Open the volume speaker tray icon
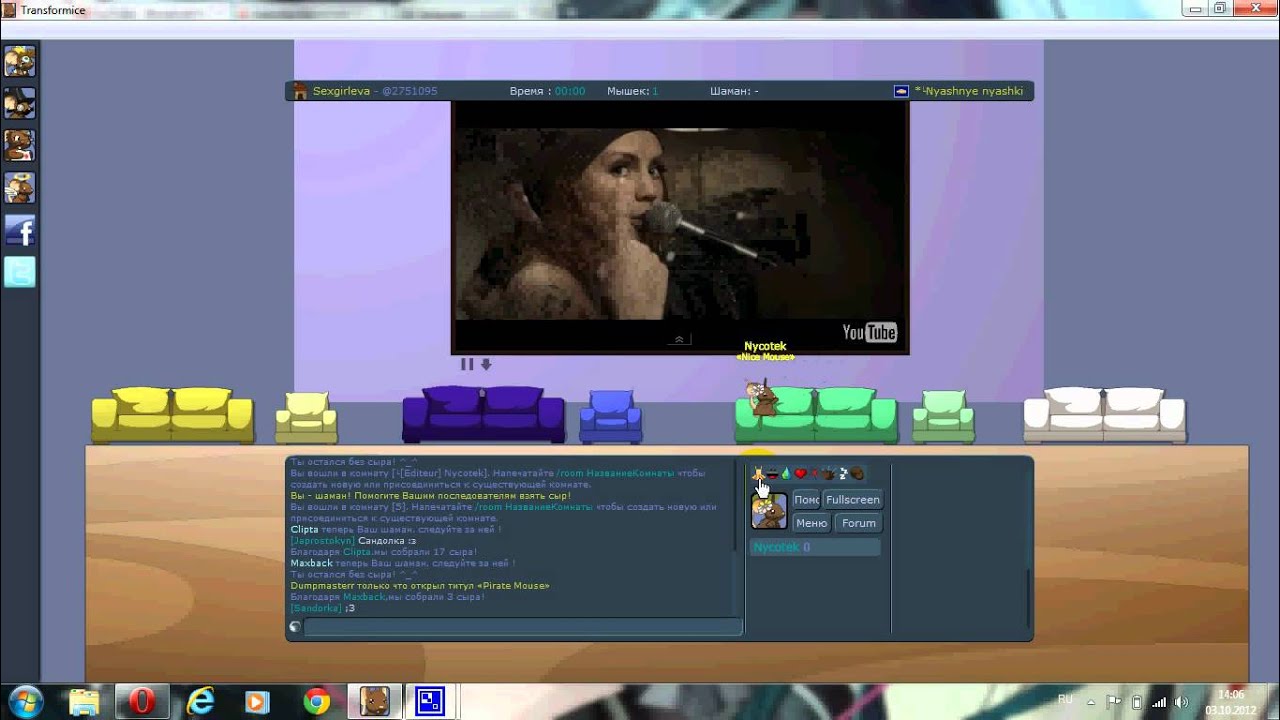This screenshot has height=720, width=1280. click(x=1181, y=701)
